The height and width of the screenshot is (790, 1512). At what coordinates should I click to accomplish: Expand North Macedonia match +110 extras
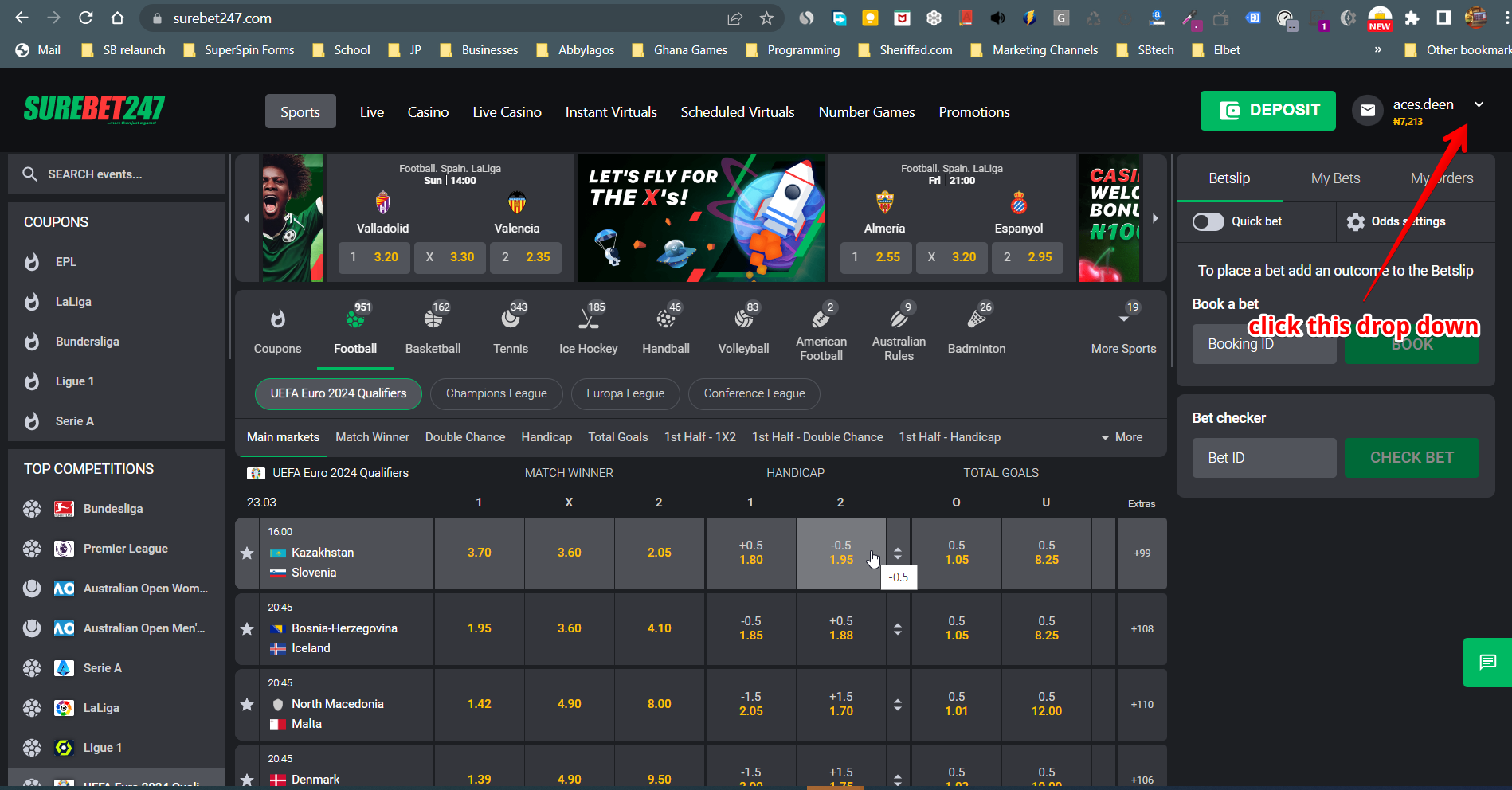(1142, 705)
